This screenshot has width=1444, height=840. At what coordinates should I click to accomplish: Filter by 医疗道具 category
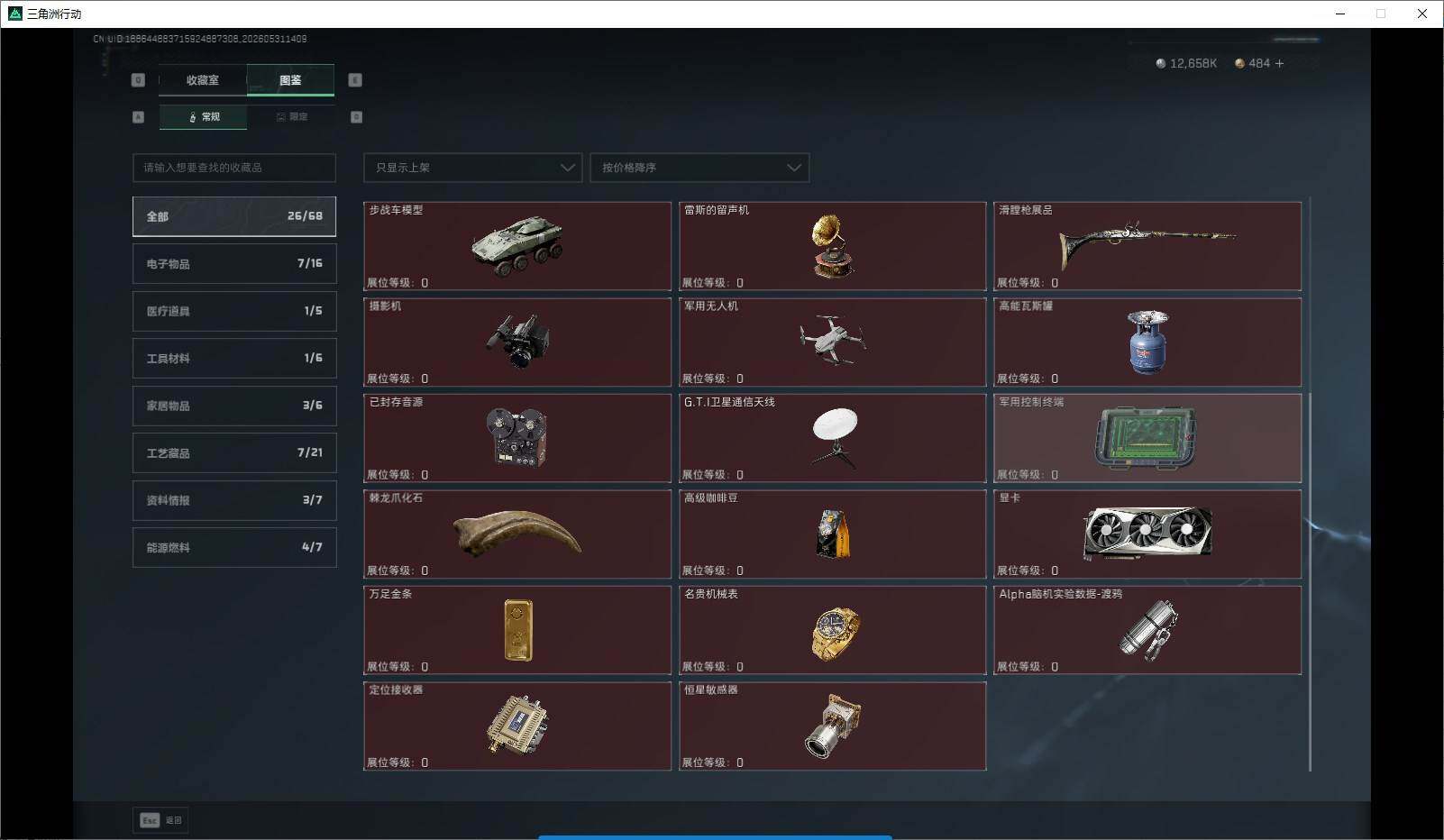point(234,311)
